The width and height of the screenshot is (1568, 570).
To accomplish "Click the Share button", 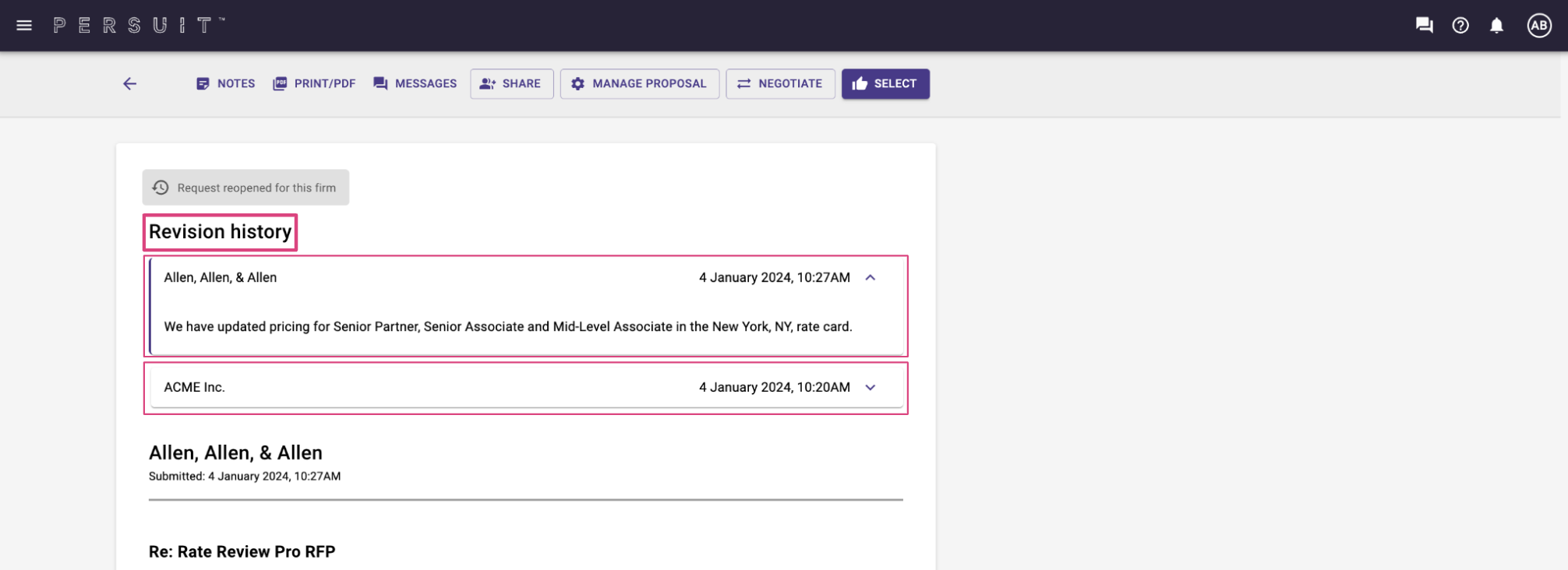I will coord(511,83).
